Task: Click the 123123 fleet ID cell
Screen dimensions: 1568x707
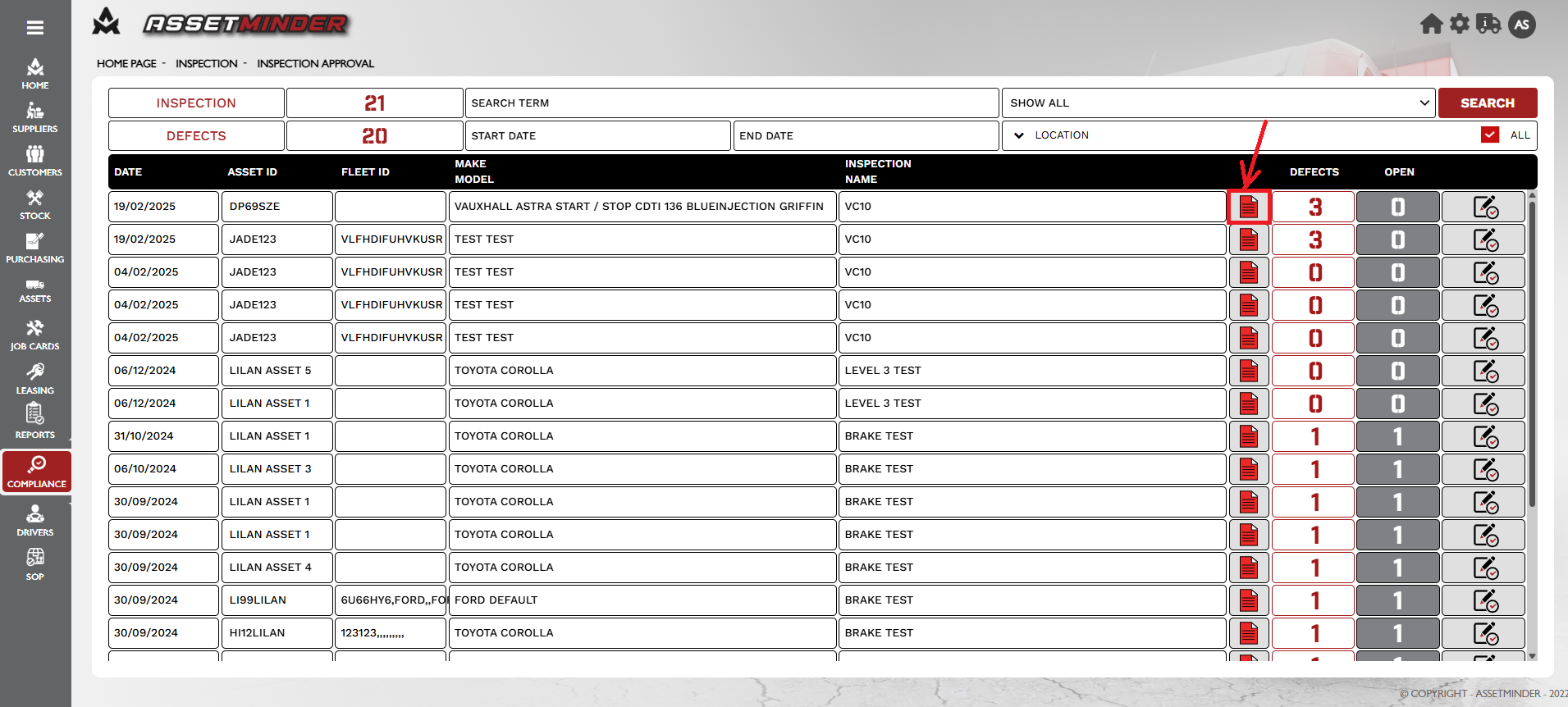Action: pos(391,633)
